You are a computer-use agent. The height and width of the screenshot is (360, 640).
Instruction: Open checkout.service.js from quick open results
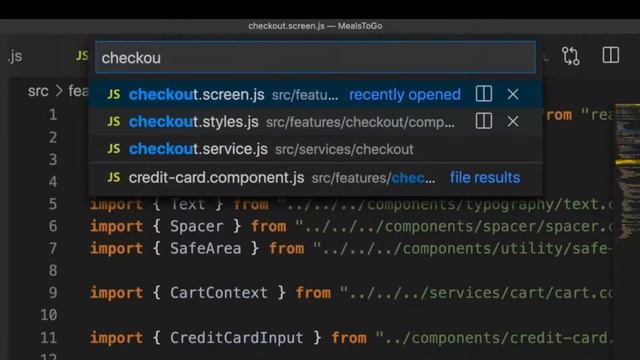click(x=315, y=149)
